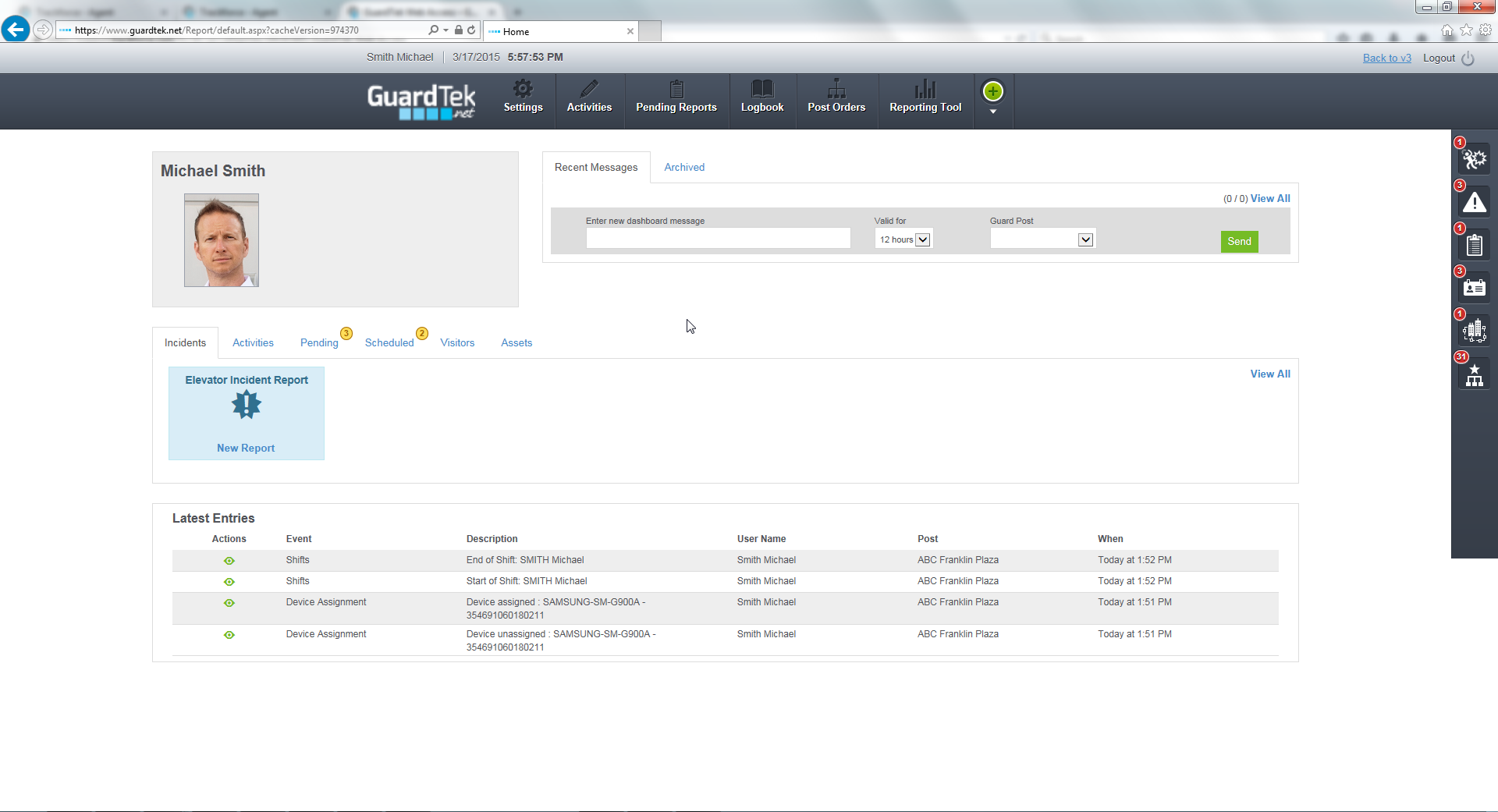Open Pending Reports from the toolbar
The height and width of the screenshot is (812, 1498).
click(x=676, y=100)
